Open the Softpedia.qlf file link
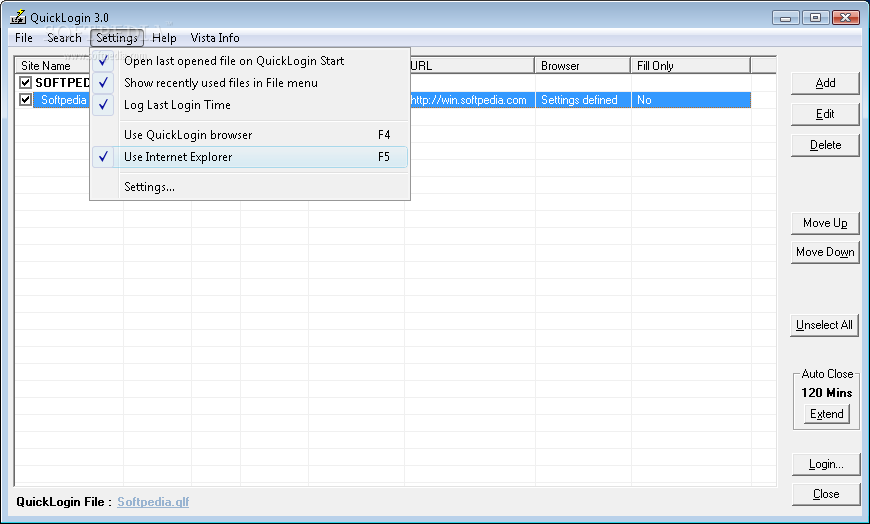 pos(153,502)
